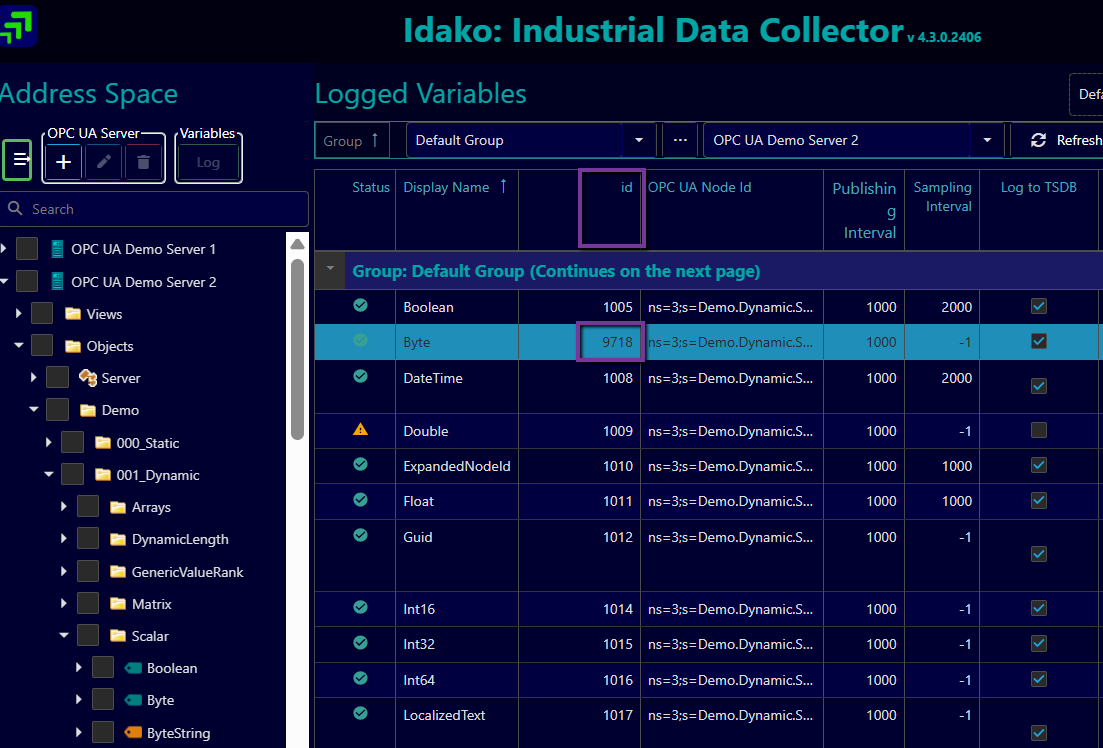
Task: Click the address space Search field
Action: 160,209
